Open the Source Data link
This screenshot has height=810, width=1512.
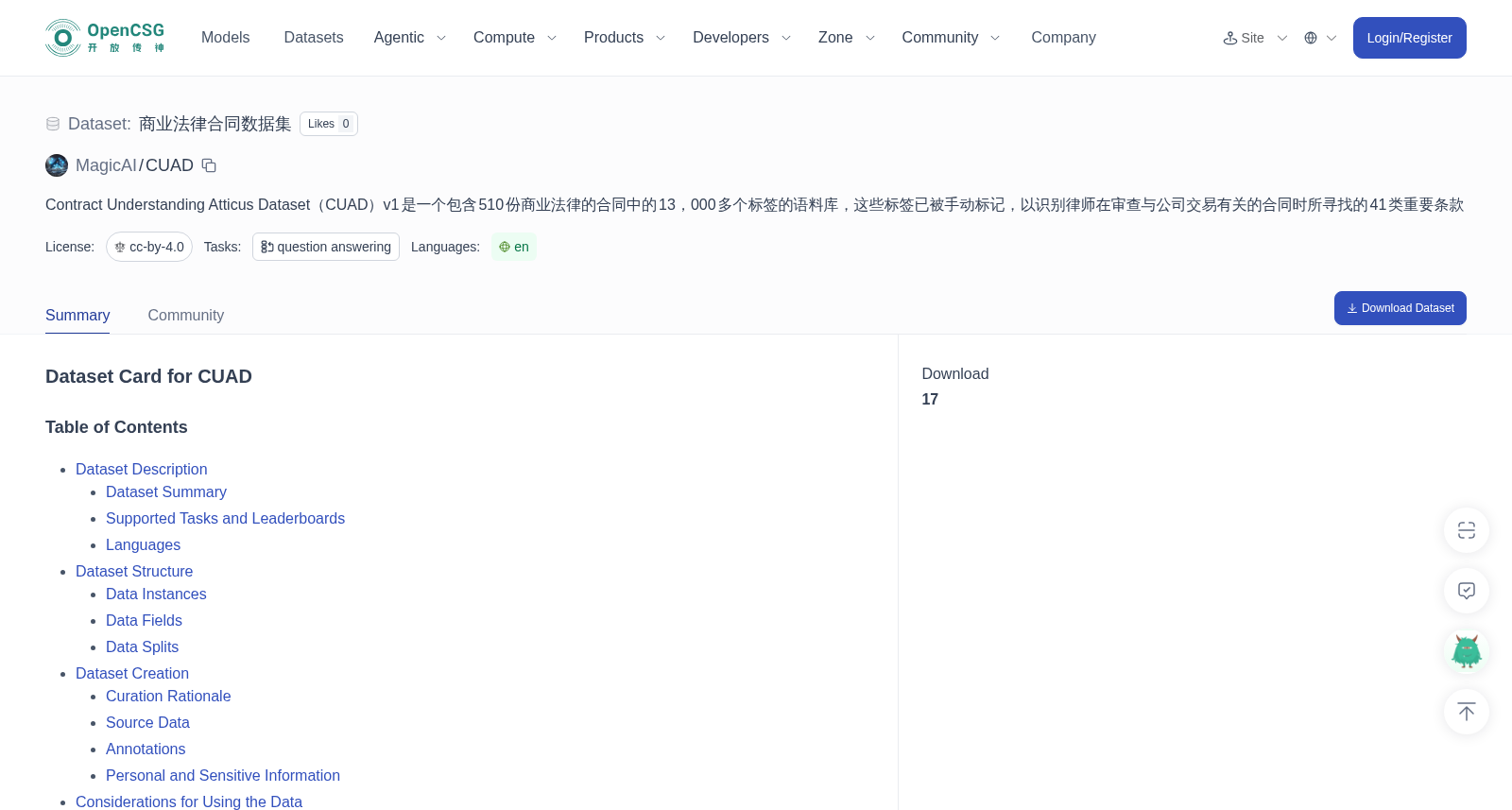click(x=147, y=722)
